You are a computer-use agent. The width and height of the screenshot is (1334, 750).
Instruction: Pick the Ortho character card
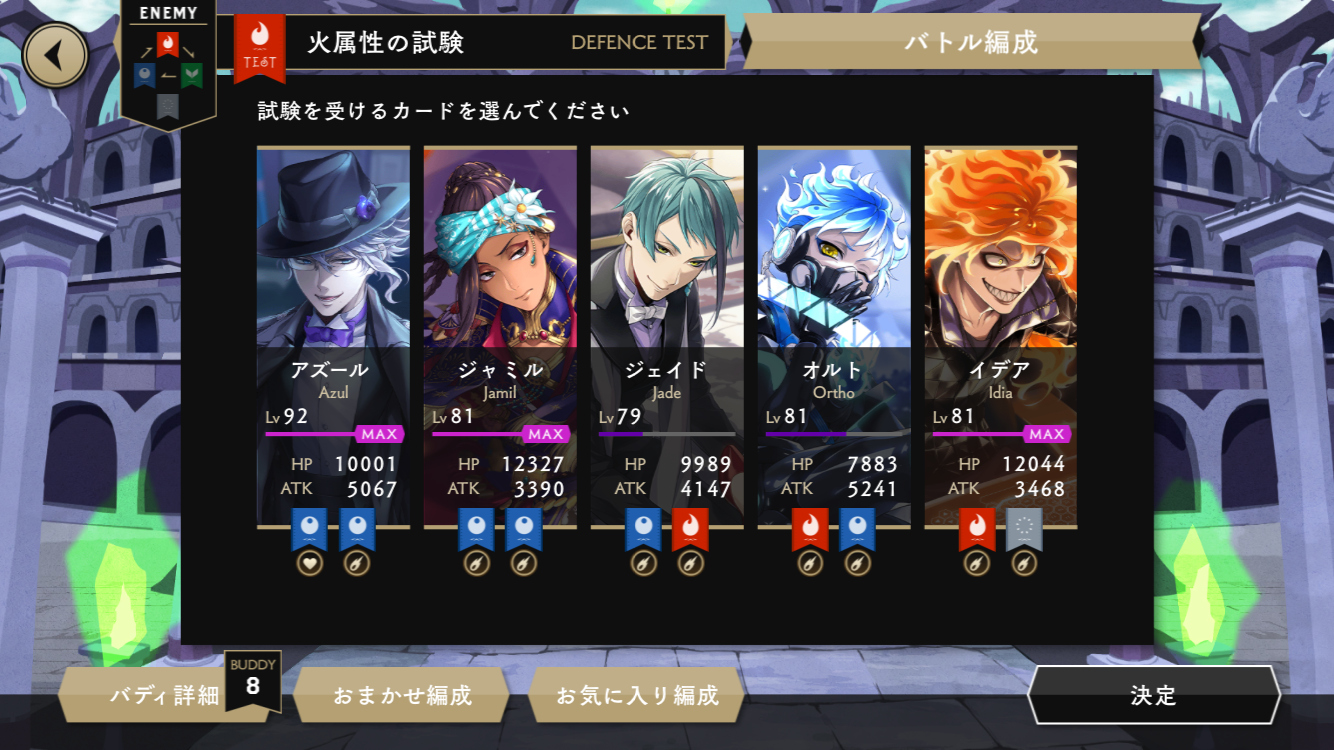(834, 337)
